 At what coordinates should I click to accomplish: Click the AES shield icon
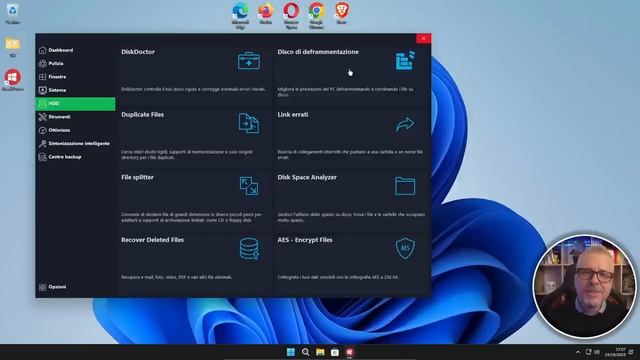pos(405,248)
